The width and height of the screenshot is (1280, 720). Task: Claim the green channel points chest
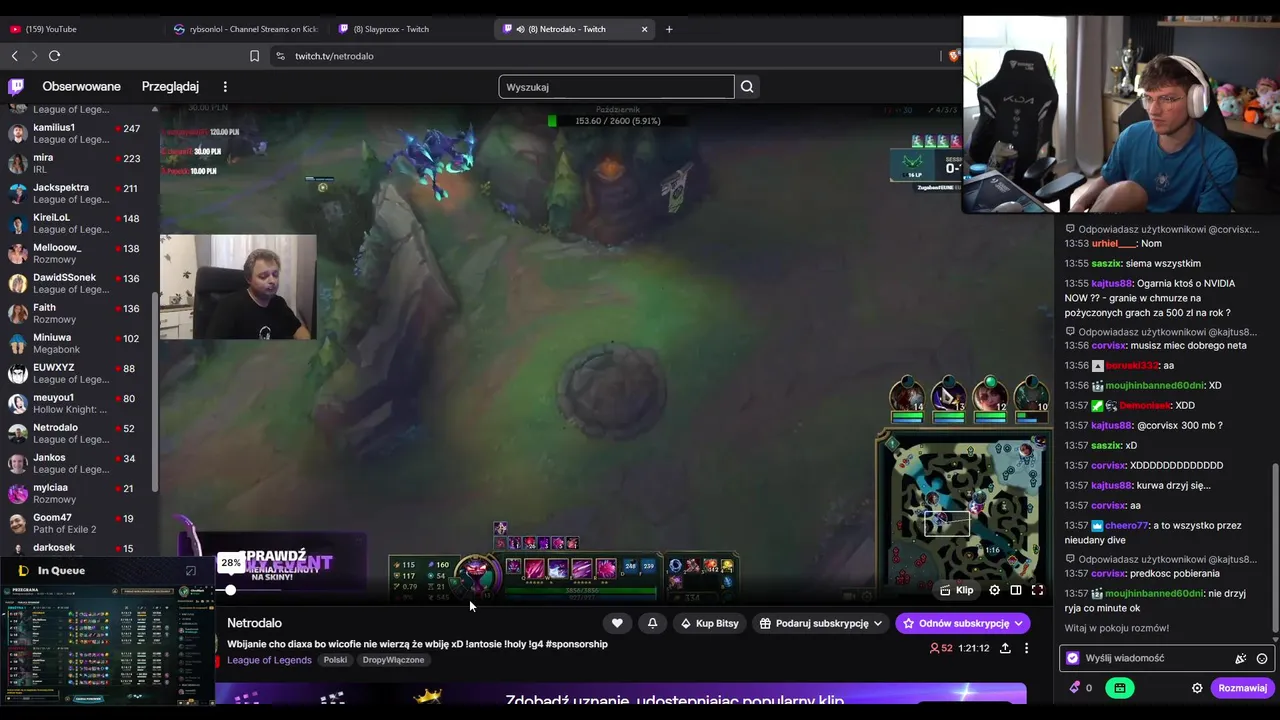click(1120, 688)
